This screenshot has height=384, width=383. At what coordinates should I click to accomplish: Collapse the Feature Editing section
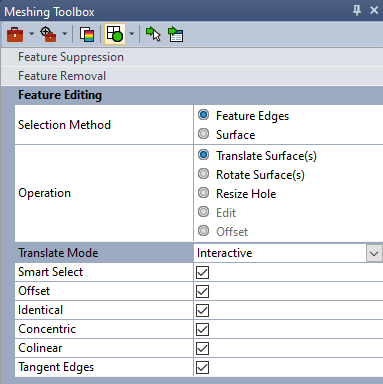click(x=192, y=95)
